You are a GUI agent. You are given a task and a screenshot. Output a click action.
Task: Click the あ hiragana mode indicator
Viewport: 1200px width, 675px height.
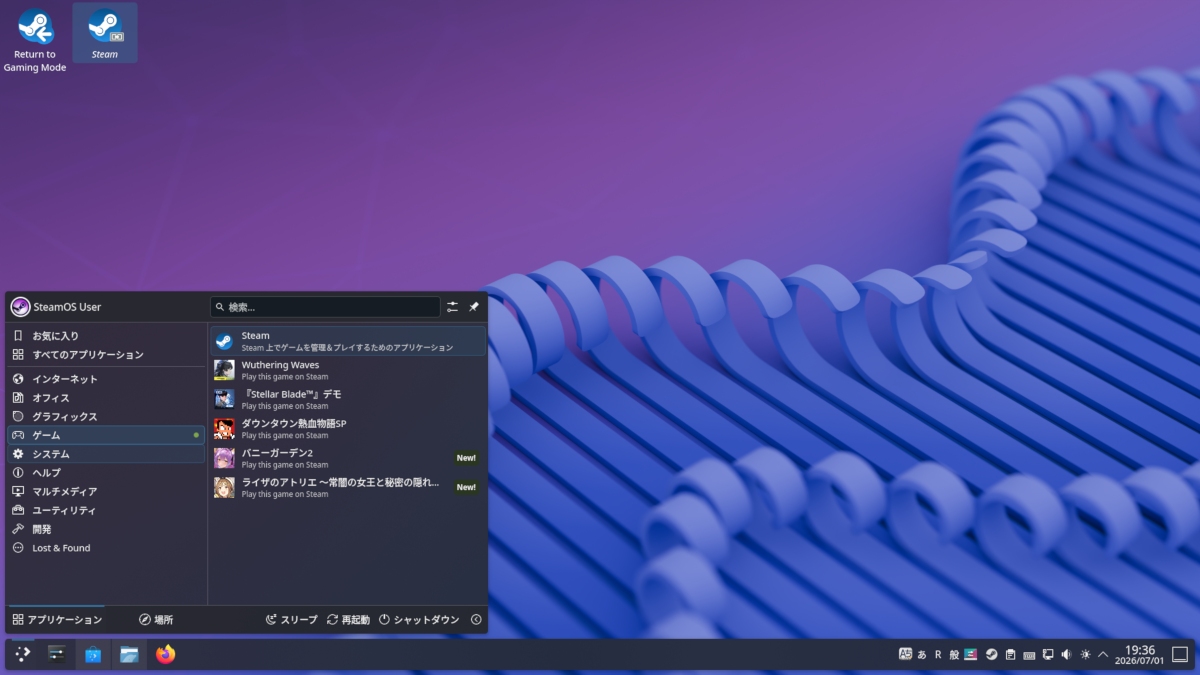point(922,654)
